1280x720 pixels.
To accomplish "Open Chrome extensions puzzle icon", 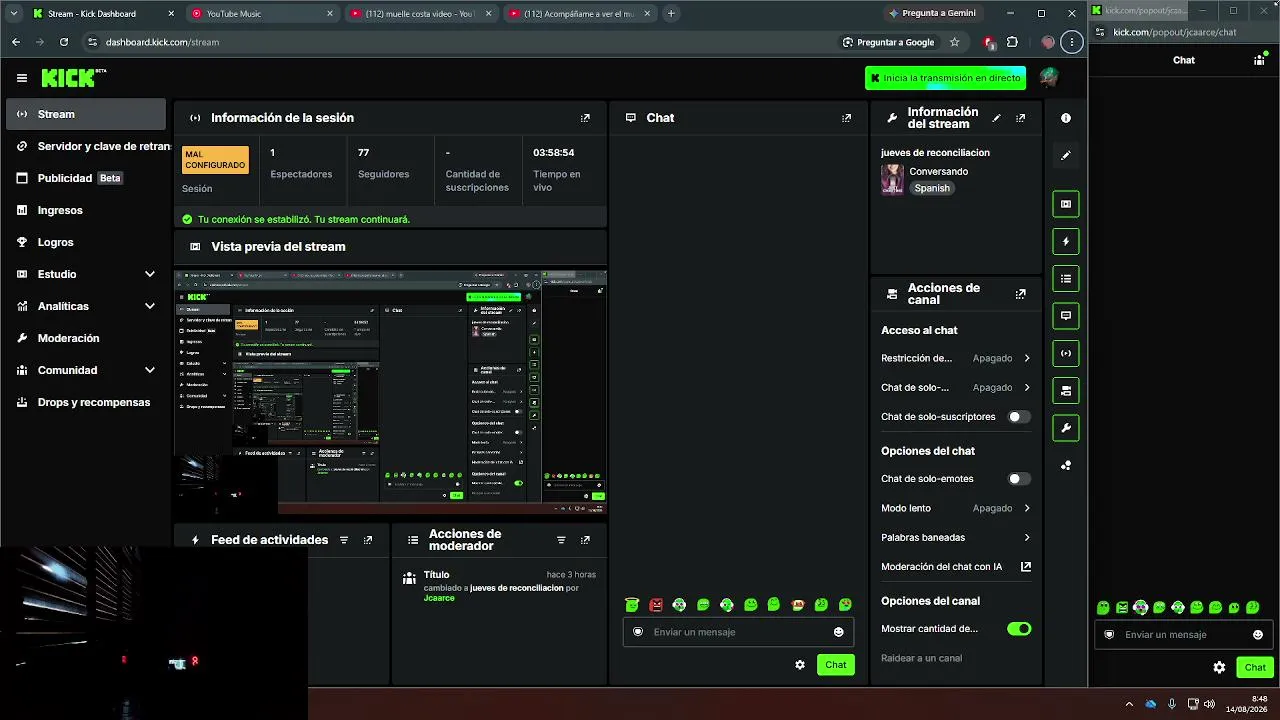I will point(1012,42).
